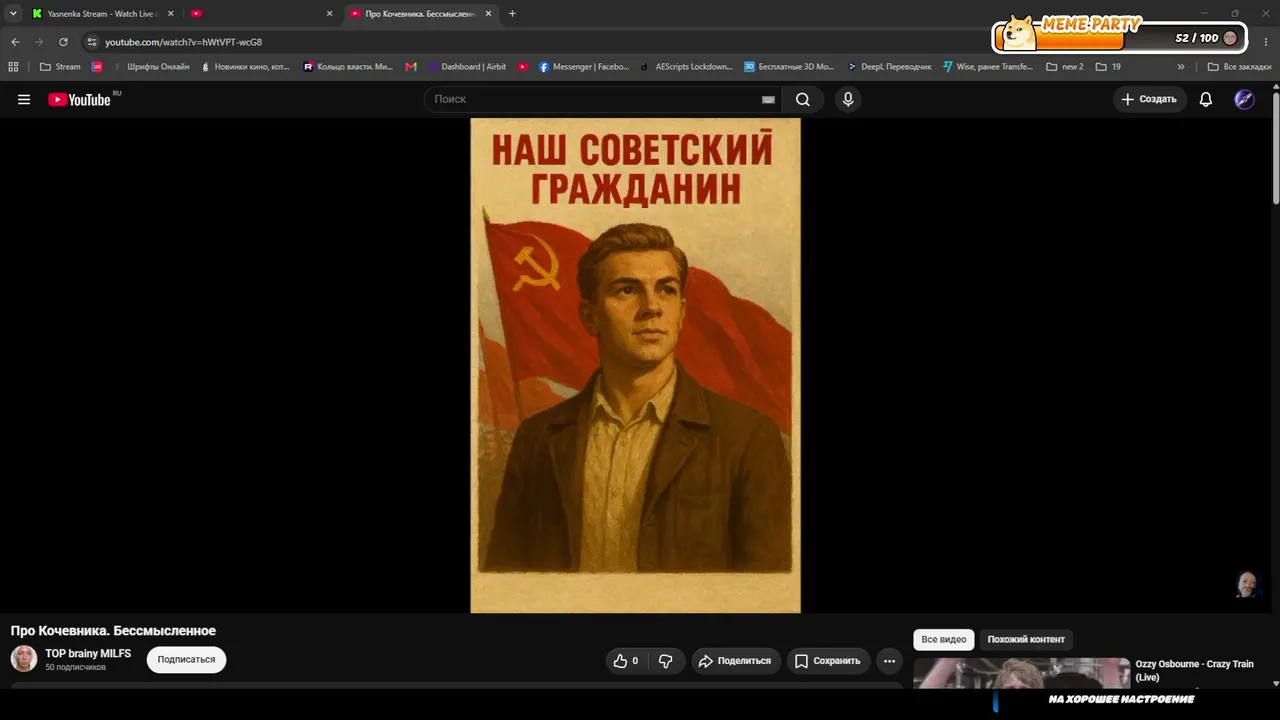Viewport: 1280px width, 720px height.
Task: Open the Dashboard | Airbit bookmark
Action: 467,67
